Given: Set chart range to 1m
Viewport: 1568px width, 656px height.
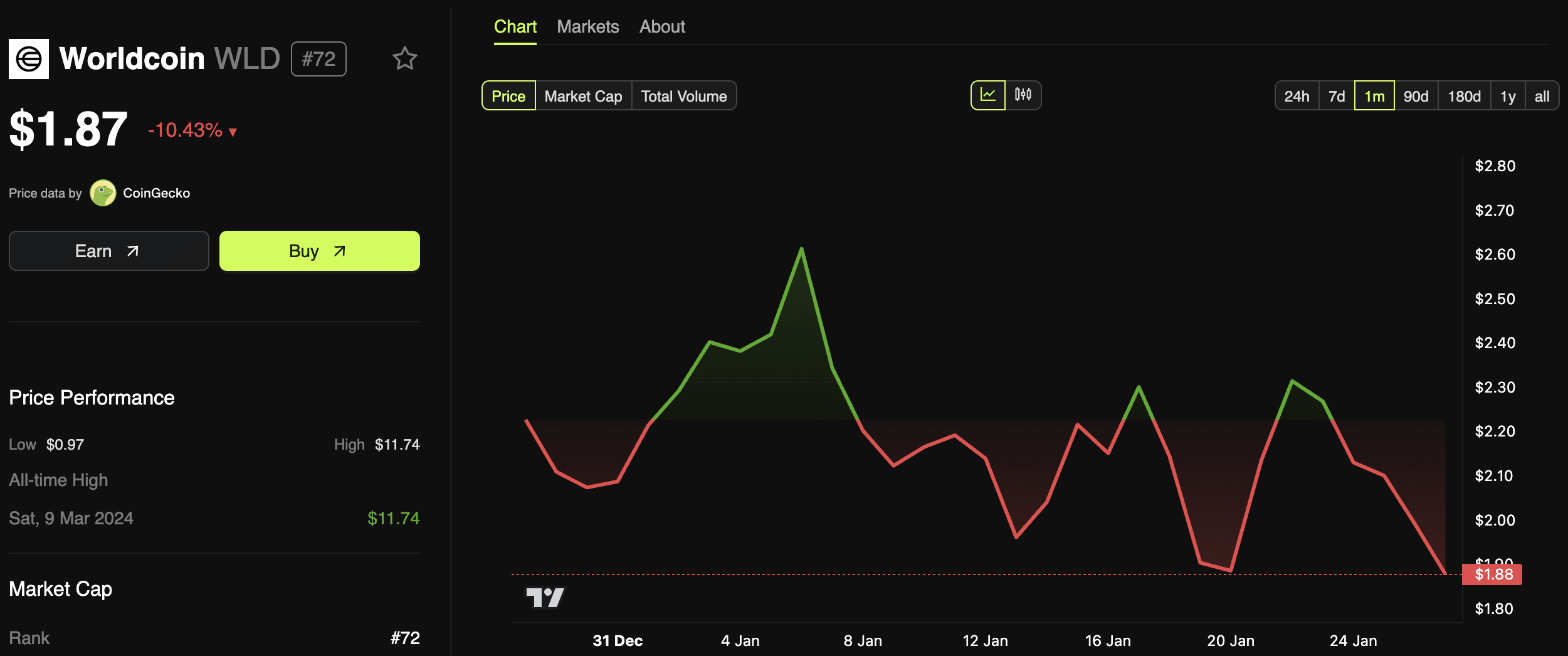Looking at the screenshot, I should (1374, 96).
